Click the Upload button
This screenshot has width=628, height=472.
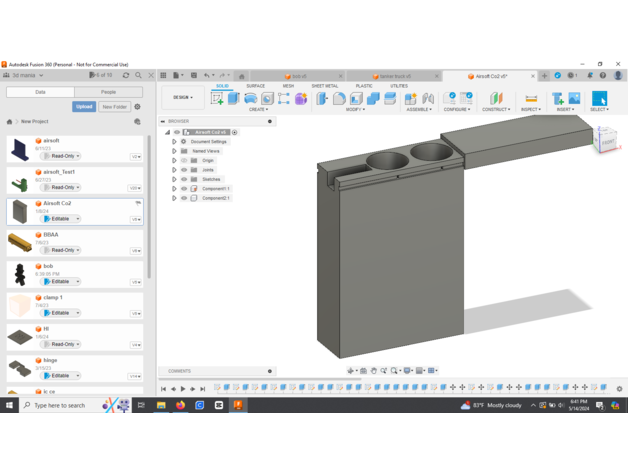(84, 106)
